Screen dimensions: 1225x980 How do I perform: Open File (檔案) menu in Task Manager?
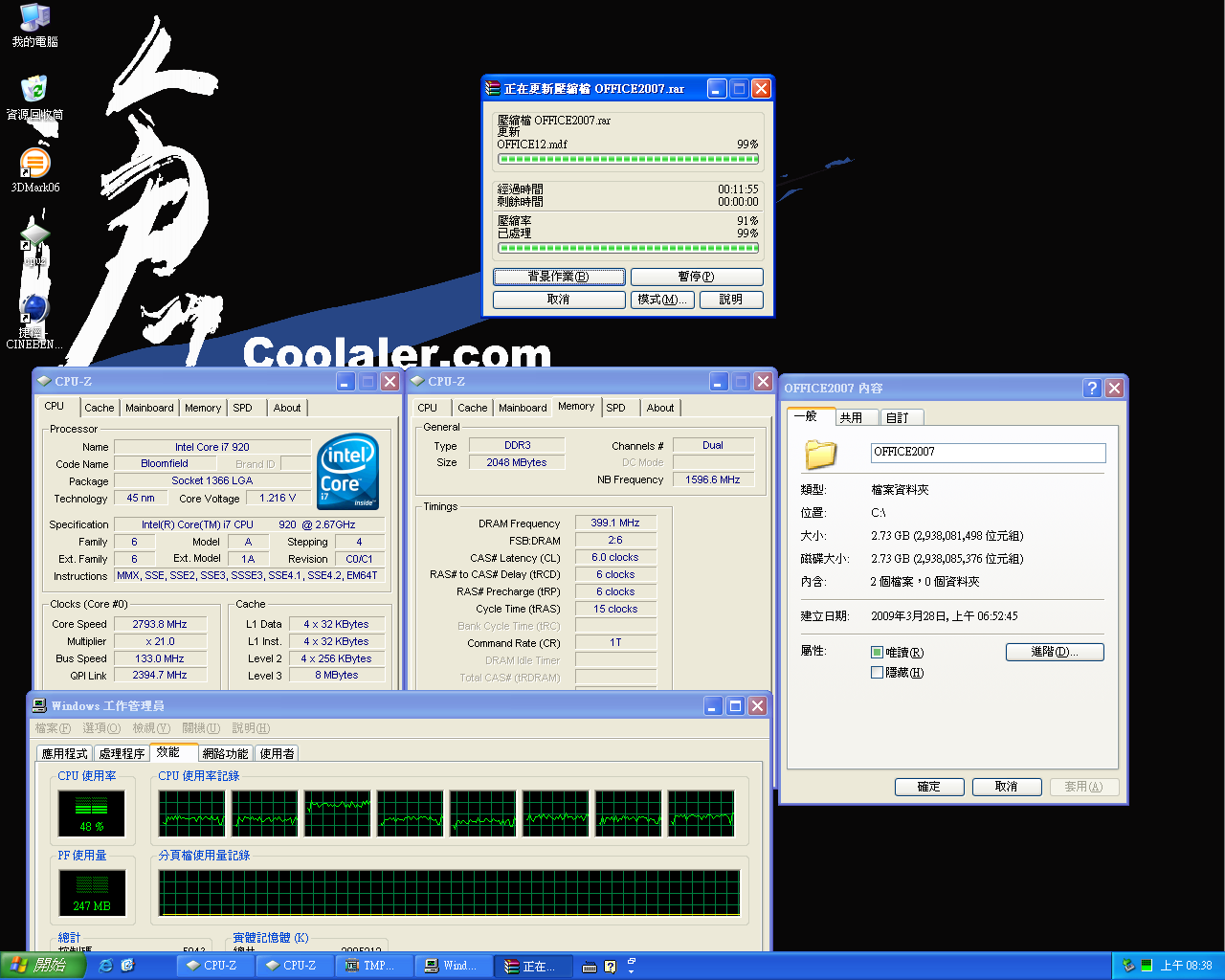[x=53, y=728]
